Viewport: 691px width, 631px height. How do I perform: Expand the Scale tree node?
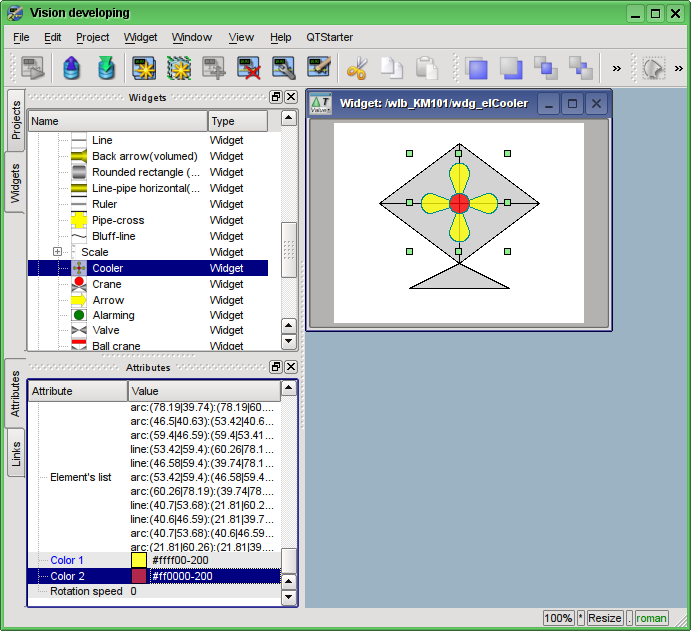coord(57,252)
